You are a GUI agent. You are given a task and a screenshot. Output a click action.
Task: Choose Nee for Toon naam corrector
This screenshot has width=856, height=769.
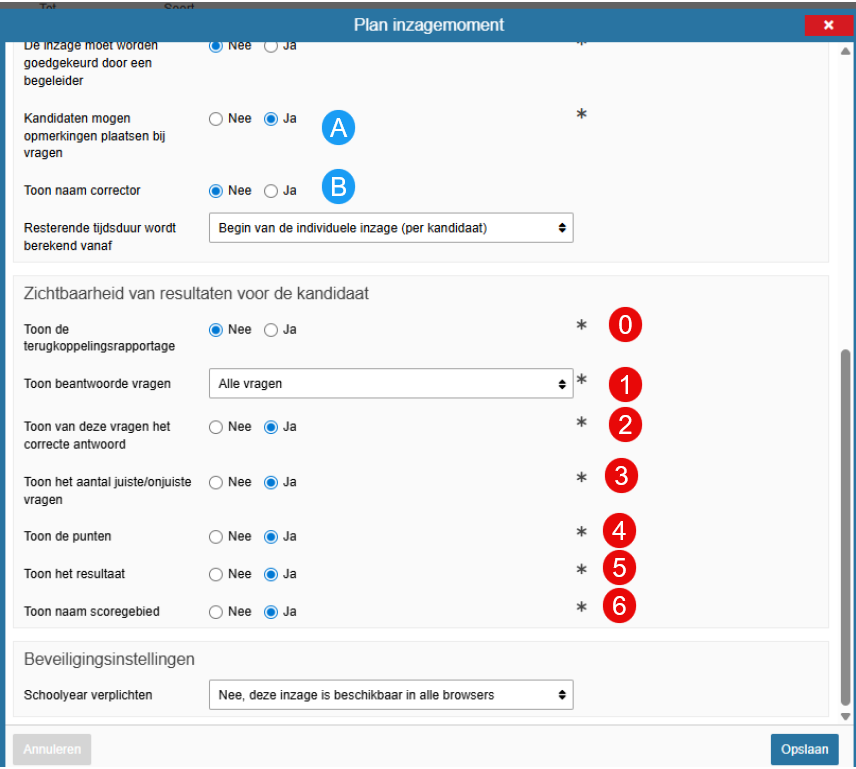216,191
